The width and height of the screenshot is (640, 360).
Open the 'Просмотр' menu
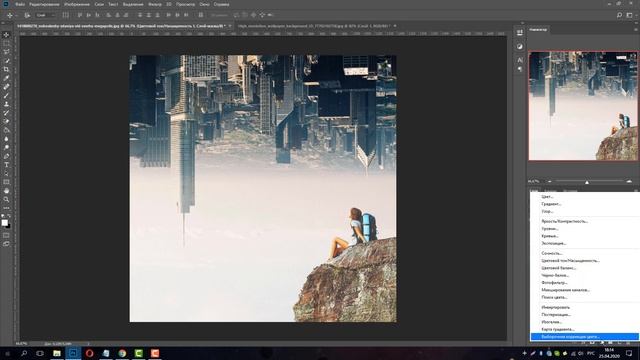coord(185,4)
